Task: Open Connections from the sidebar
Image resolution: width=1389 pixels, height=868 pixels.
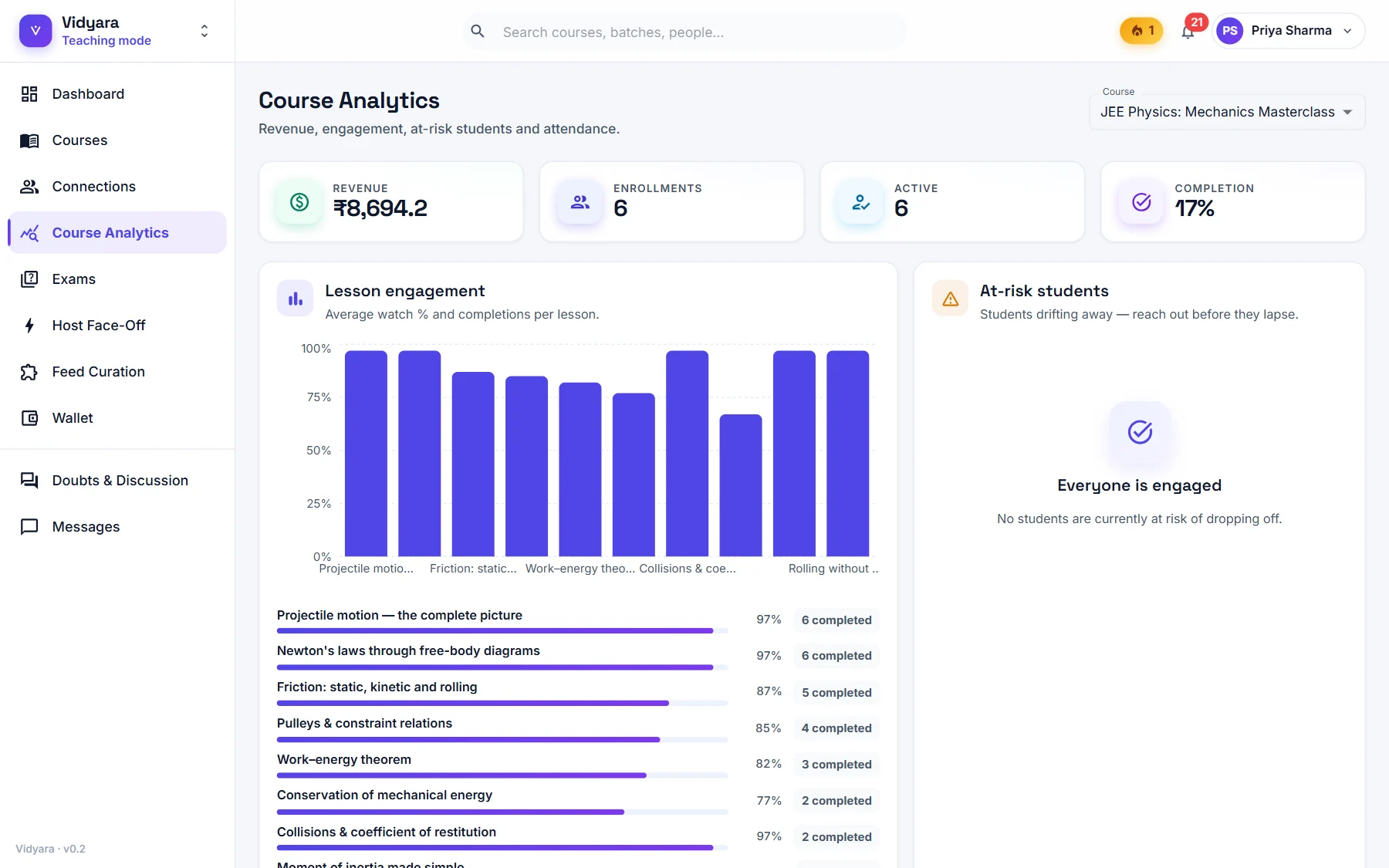Action: (x=117, y=187)
